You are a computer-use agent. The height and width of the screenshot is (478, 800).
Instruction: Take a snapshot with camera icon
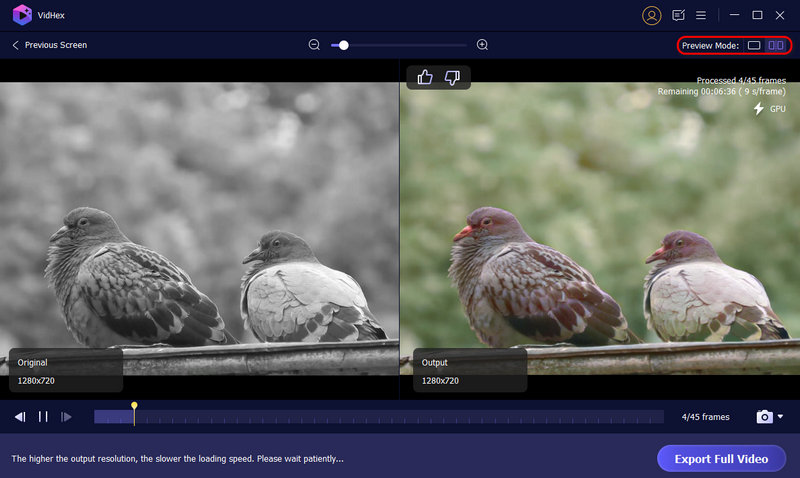coord(764,417)
